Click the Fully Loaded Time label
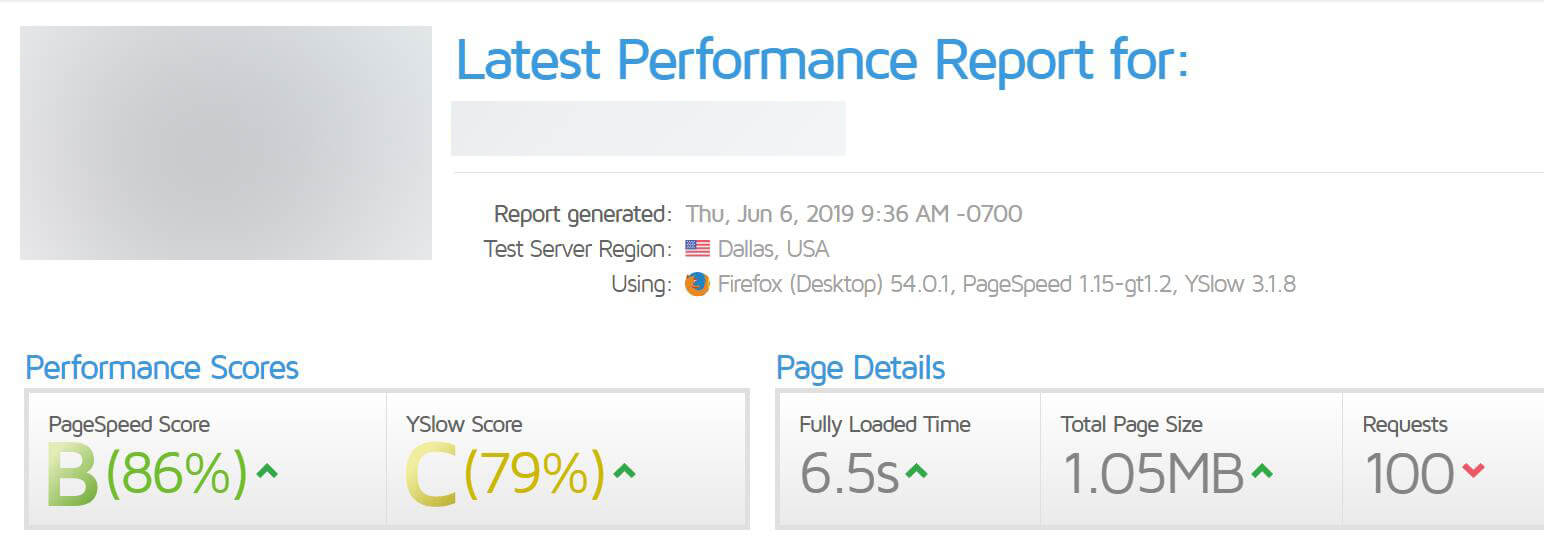1544x542 pixels. click(x=884, y=424)
